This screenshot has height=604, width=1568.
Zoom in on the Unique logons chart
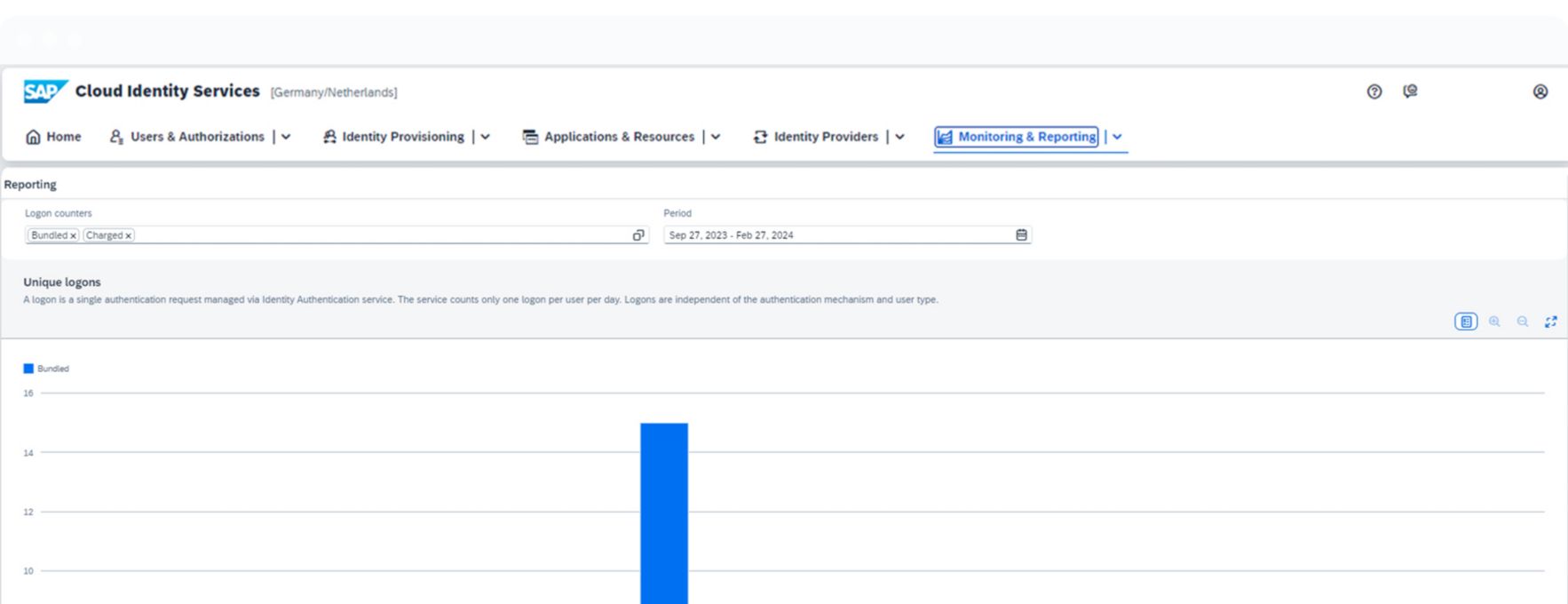(1494, 322)
